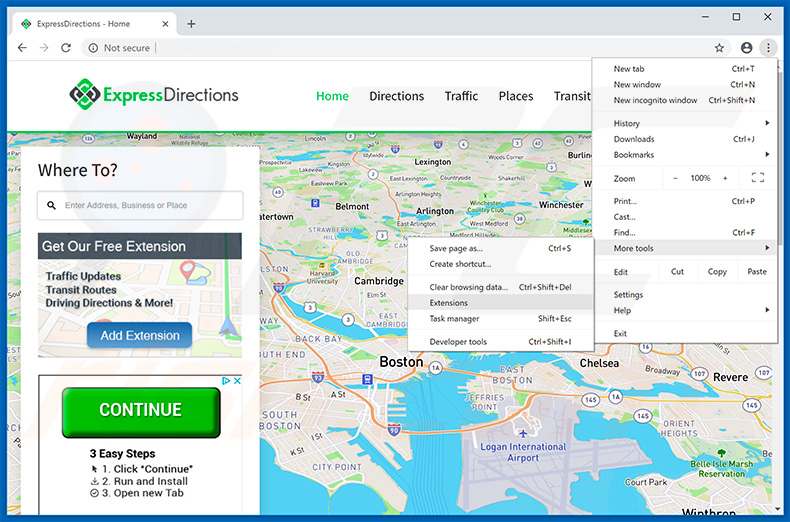Close the advertisement with the X icon

[237, 381]
